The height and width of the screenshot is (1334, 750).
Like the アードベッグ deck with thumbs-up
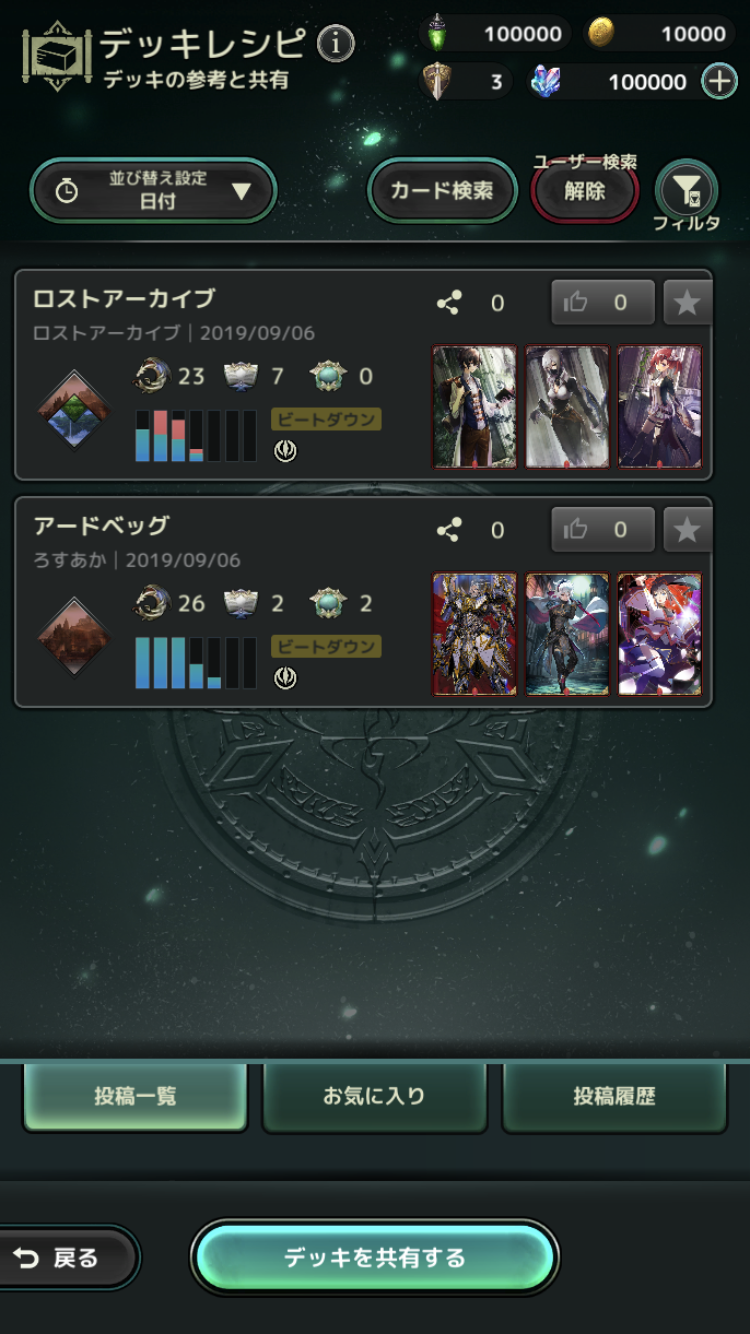pos(603,530)
